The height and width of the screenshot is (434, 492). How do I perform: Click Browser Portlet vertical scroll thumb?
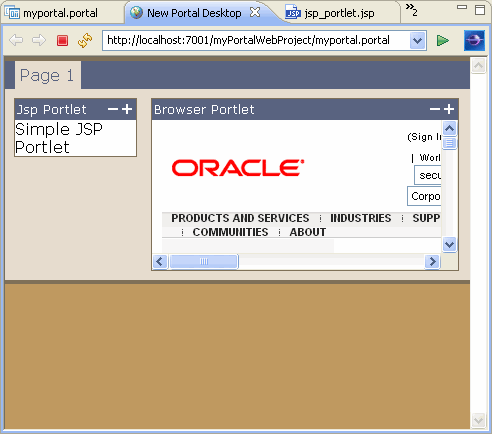[450, 143]
